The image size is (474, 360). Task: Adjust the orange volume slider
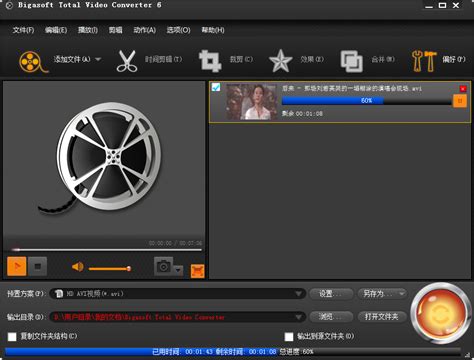110,268
